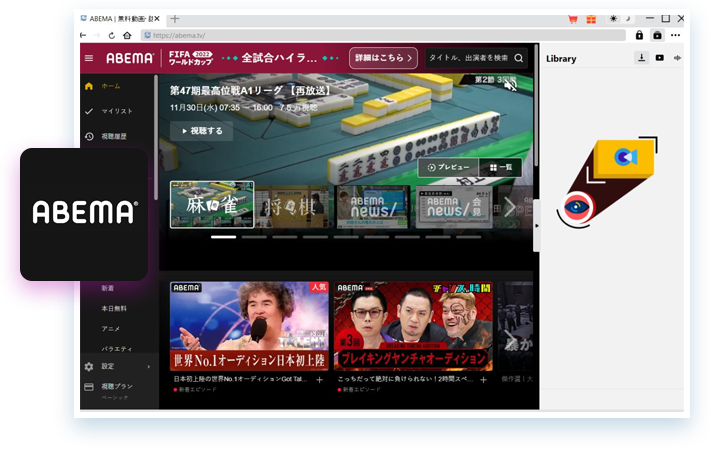Click the gift box icon
Viewport: 713px width, 453px height.
pos(591,19)
